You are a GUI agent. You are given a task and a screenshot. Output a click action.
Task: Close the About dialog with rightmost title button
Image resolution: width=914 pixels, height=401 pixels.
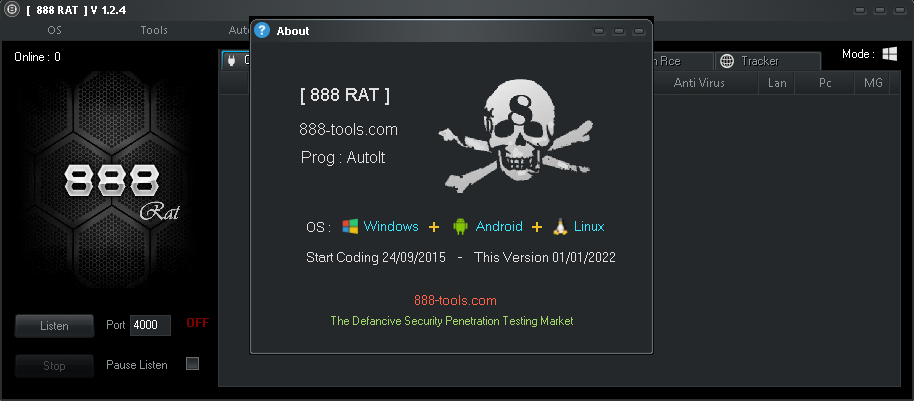(639, 31)
